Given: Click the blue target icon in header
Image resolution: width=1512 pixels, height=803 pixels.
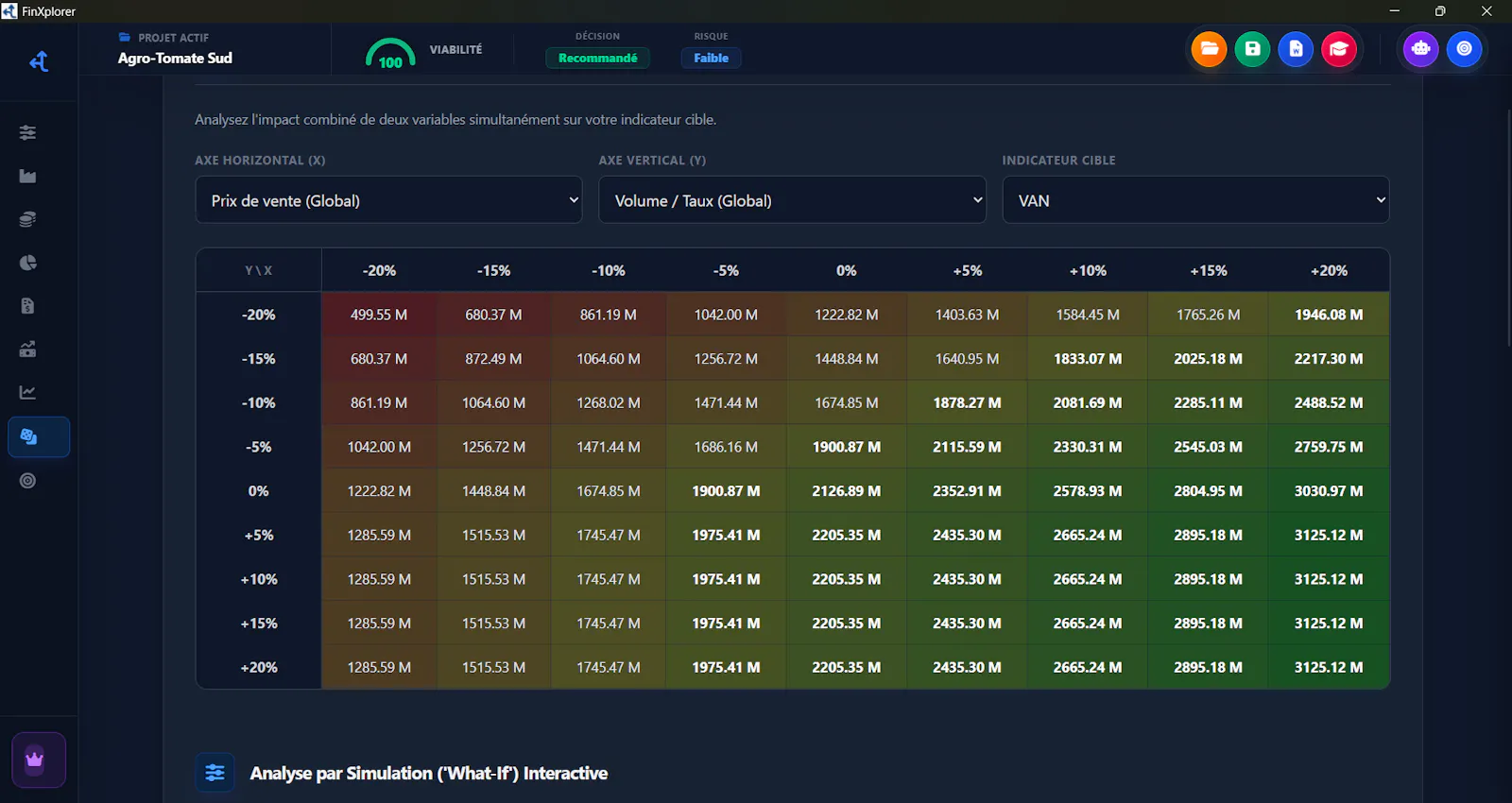Looking at the screenshot, I should pyautogui.click(x=1464, y=49).
